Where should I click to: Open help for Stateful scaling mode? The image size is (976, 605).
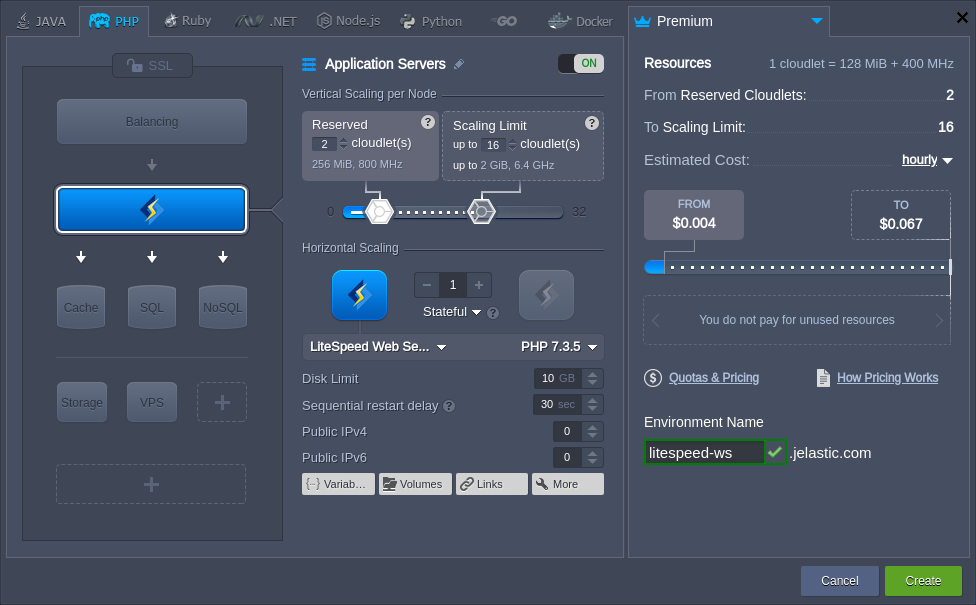[x=493, y=313]
